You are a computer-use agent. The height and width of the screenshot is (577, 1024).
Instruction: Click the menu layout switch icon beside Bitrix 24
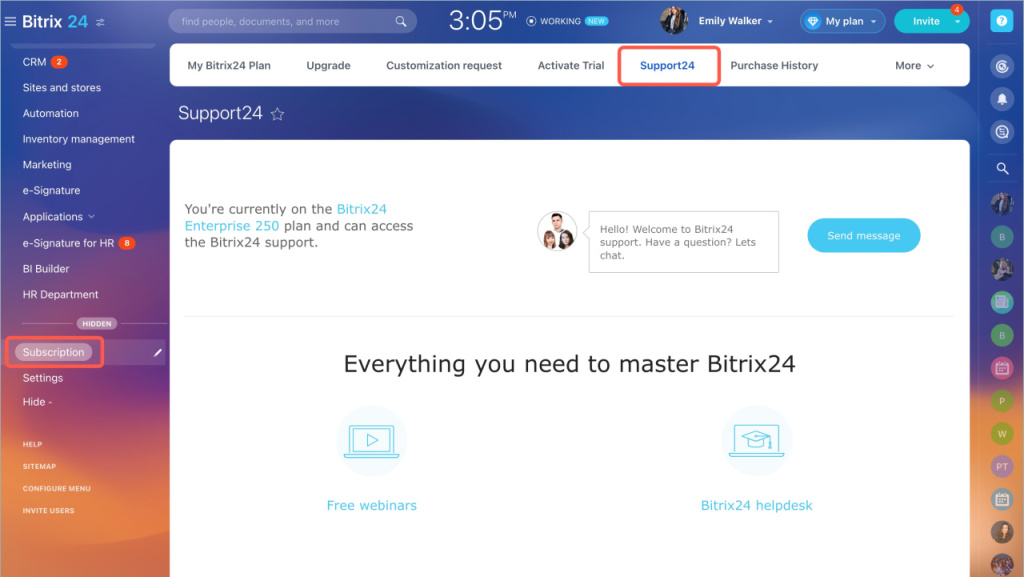coord(100,22)
